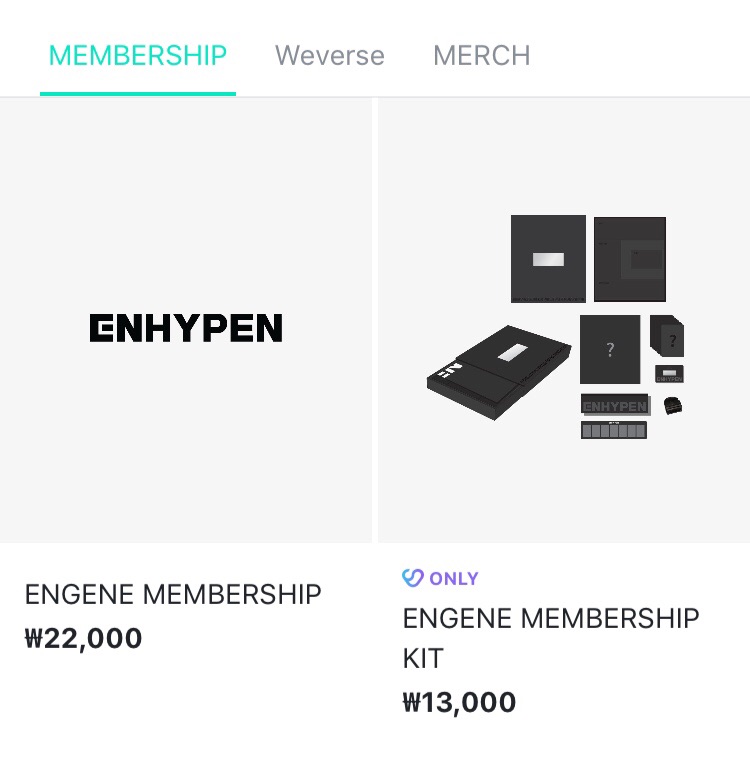Click the small tilted question mark card

pyautogui.click(x=668, y=338)
